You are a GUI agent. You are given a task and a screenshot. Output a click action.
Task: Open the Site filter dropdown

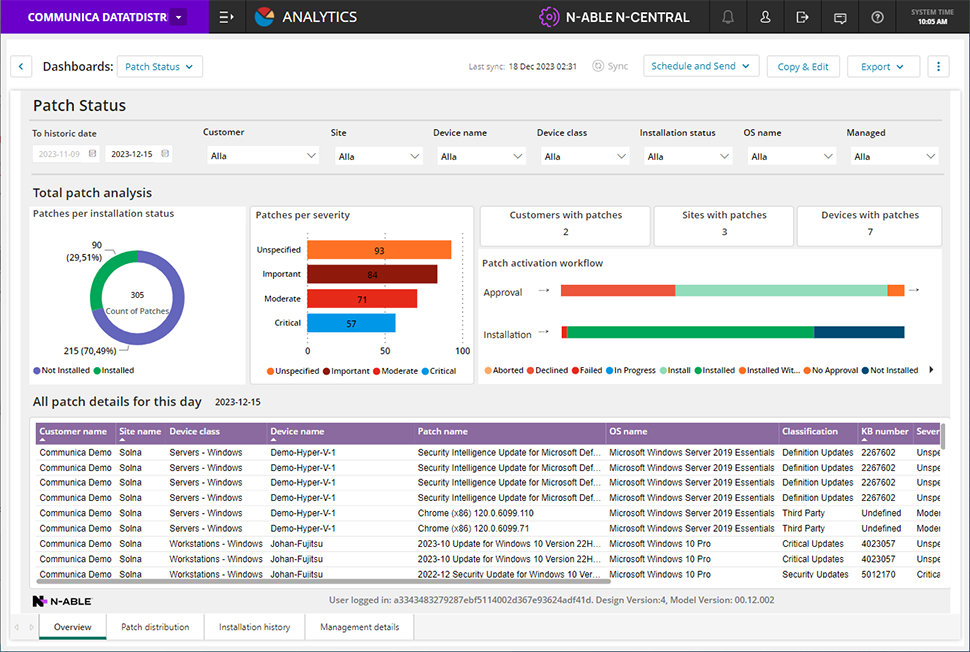click(379, 157)
